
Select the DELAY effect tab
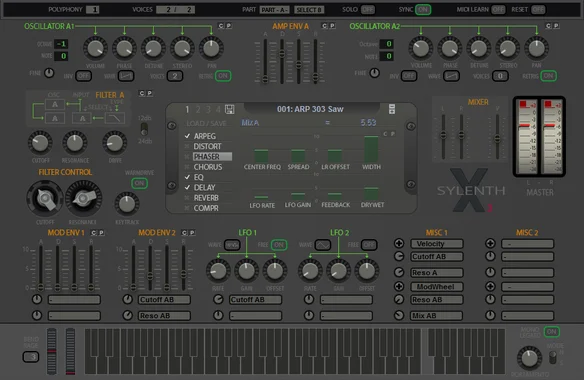click(204, 187)
